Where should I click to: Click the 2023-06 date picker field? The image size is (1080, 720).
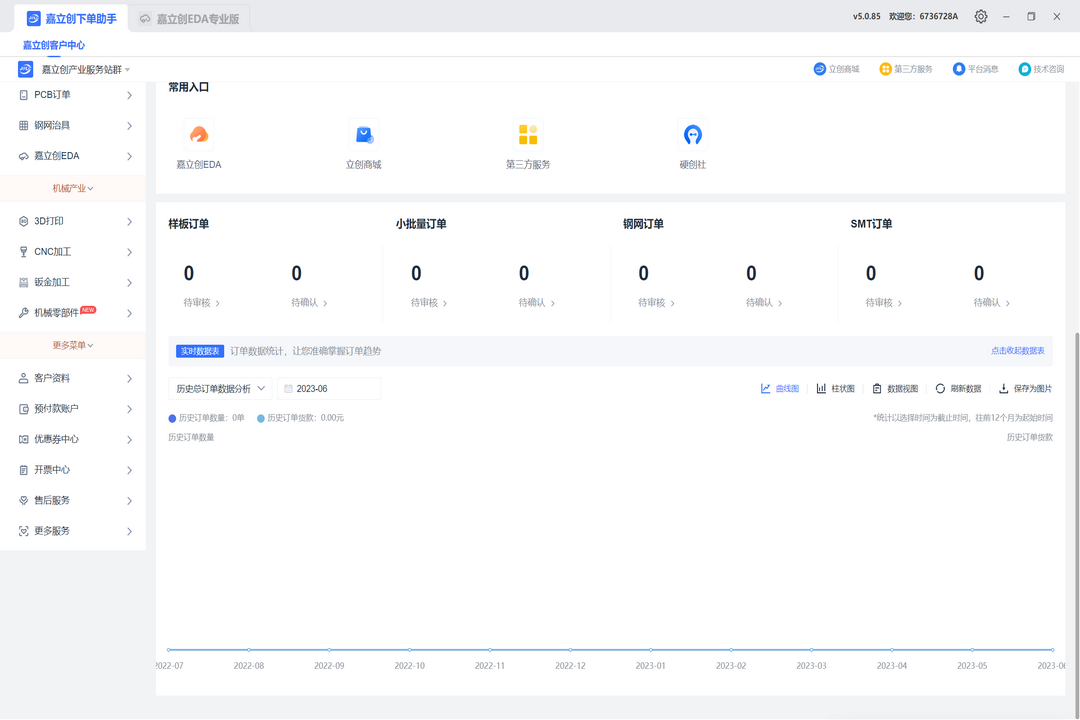(x=329, y=389)
